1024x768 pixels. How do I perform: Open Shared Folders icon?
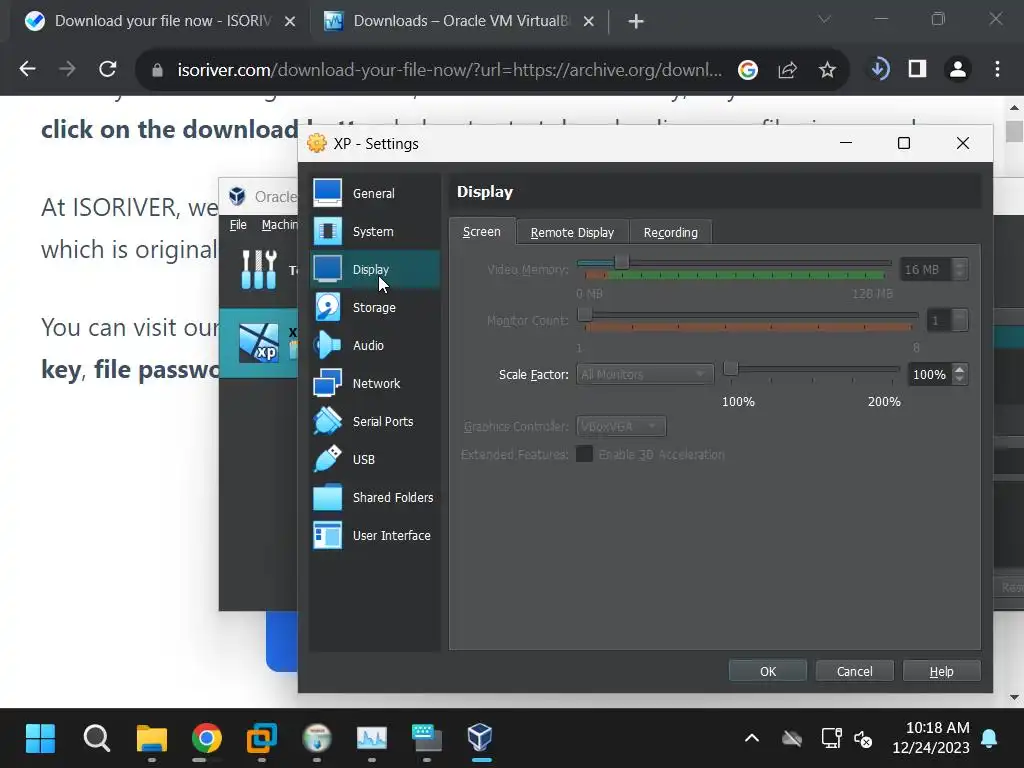327,497
